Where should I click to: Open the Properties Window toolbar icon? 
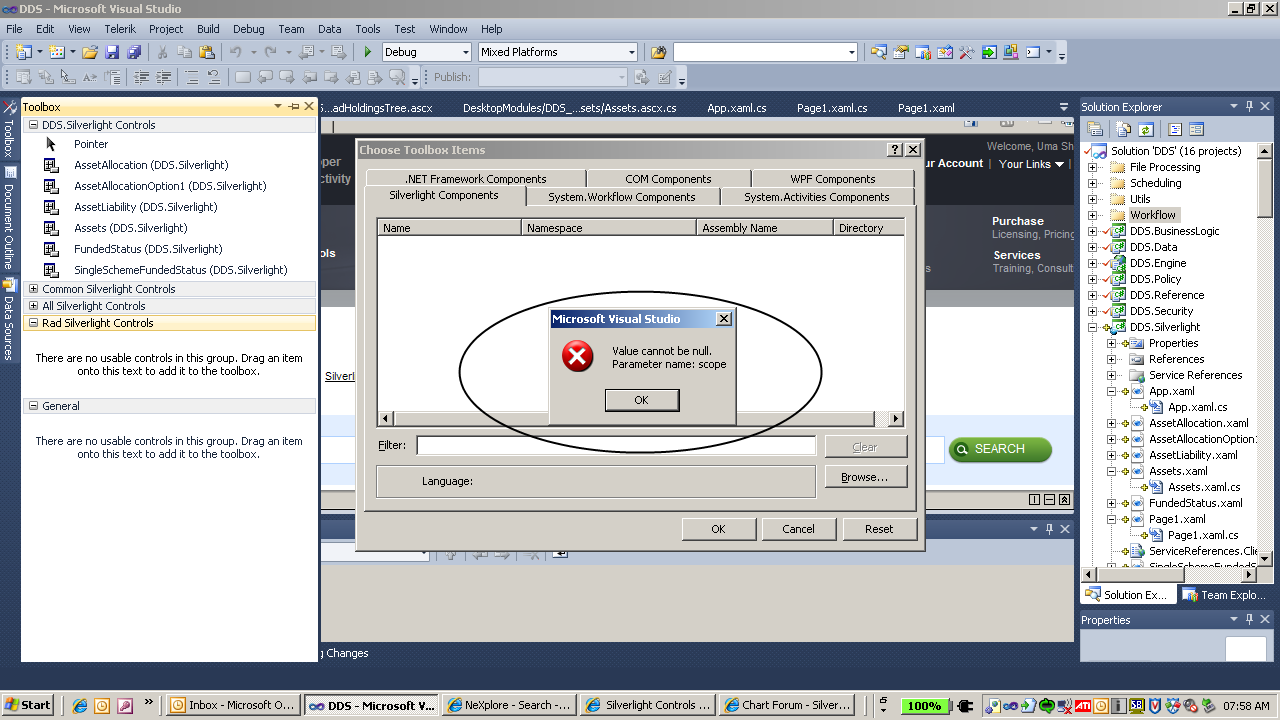tap(901, 52)
